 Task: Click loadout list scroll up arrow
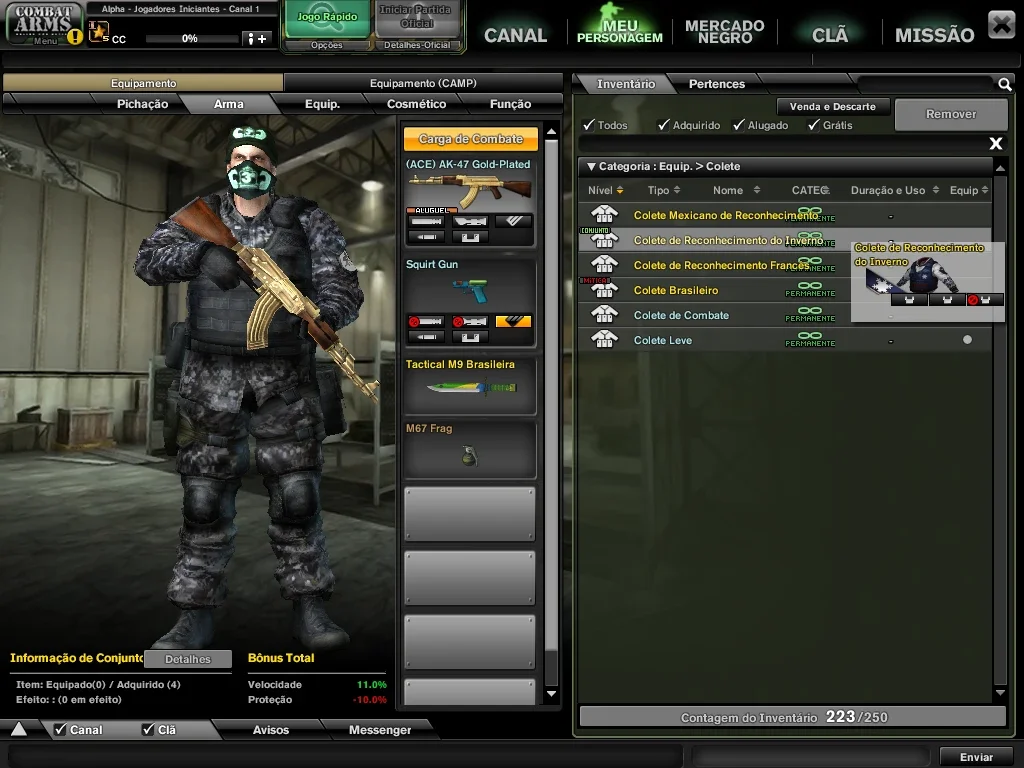pos(551,132)
